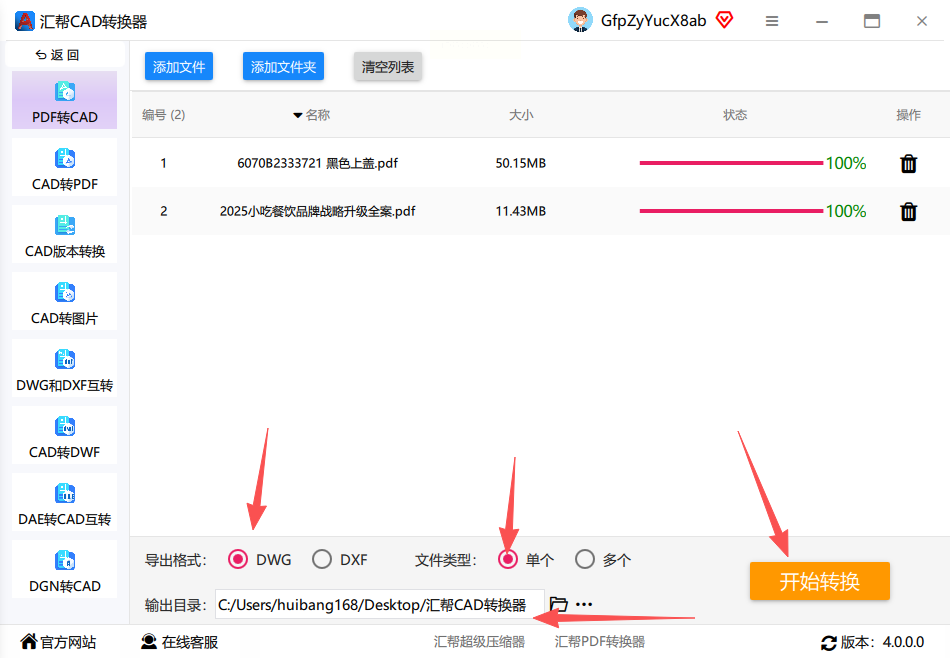Click the version number 4.0.0.0
Viewport: 950px width, 658px height.
(903, 642)
